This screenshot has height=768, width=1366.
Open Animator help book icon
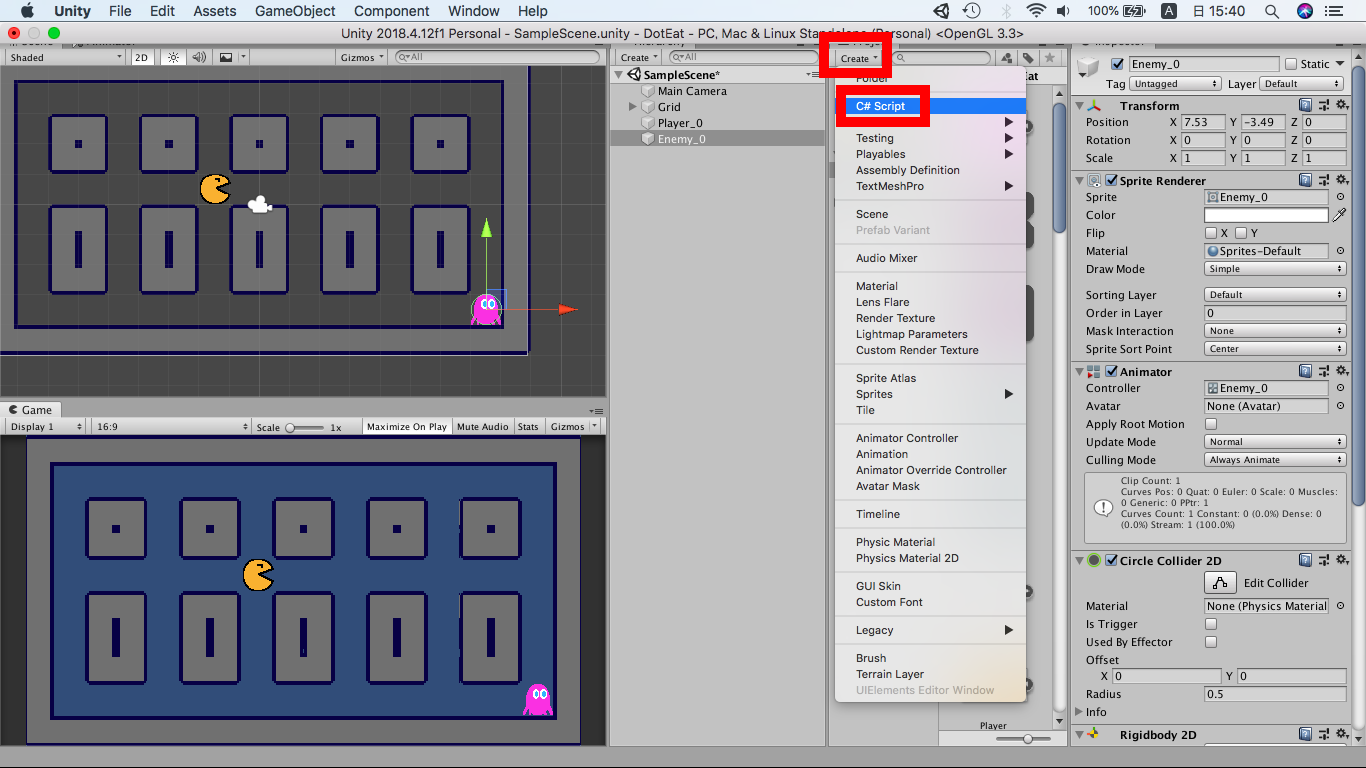[x=1306, y=371]
